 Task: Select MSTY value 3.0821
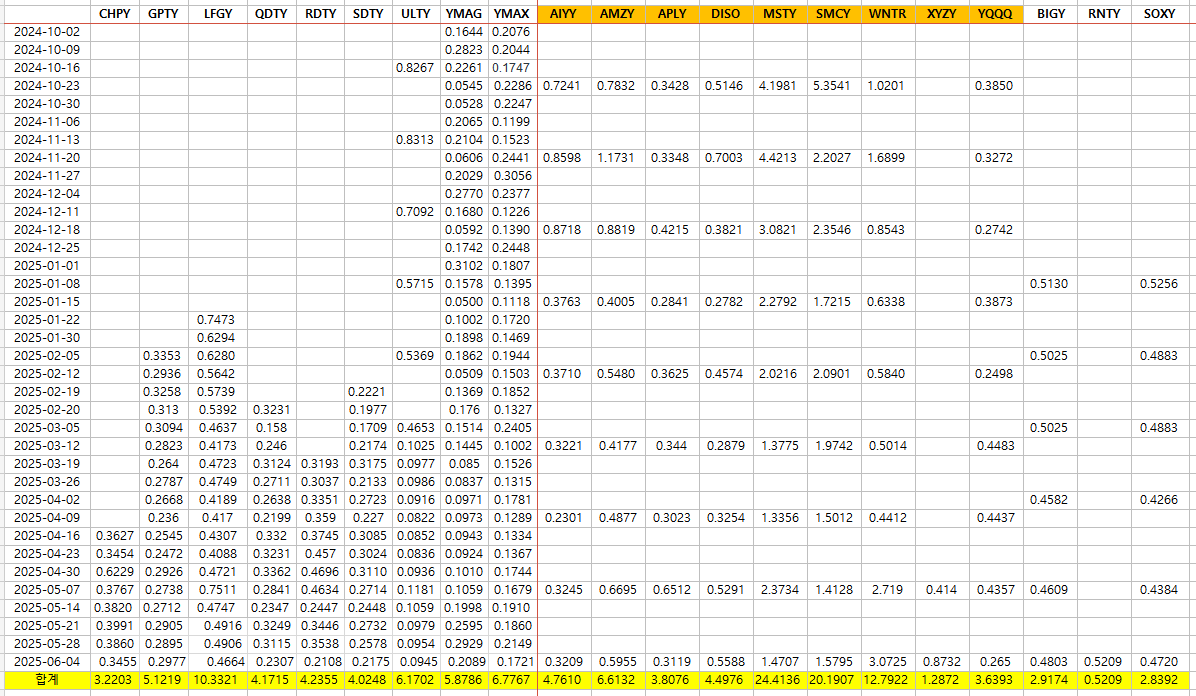pos(778,230)
